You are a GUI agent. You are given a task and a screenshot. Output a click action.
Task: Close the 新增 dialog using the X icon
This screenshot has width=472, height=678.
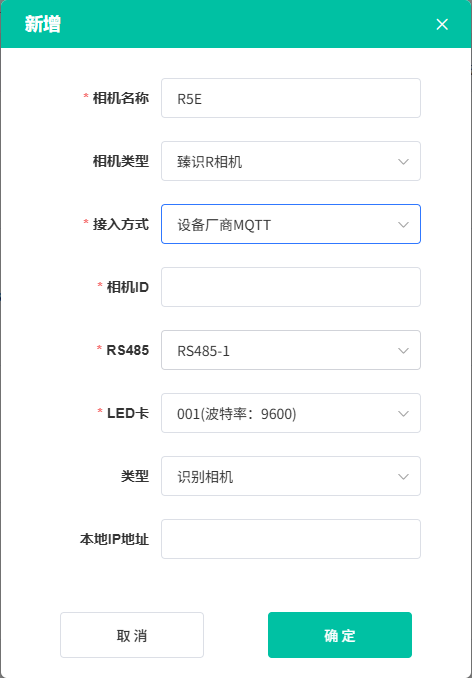[x=442, y=24]
